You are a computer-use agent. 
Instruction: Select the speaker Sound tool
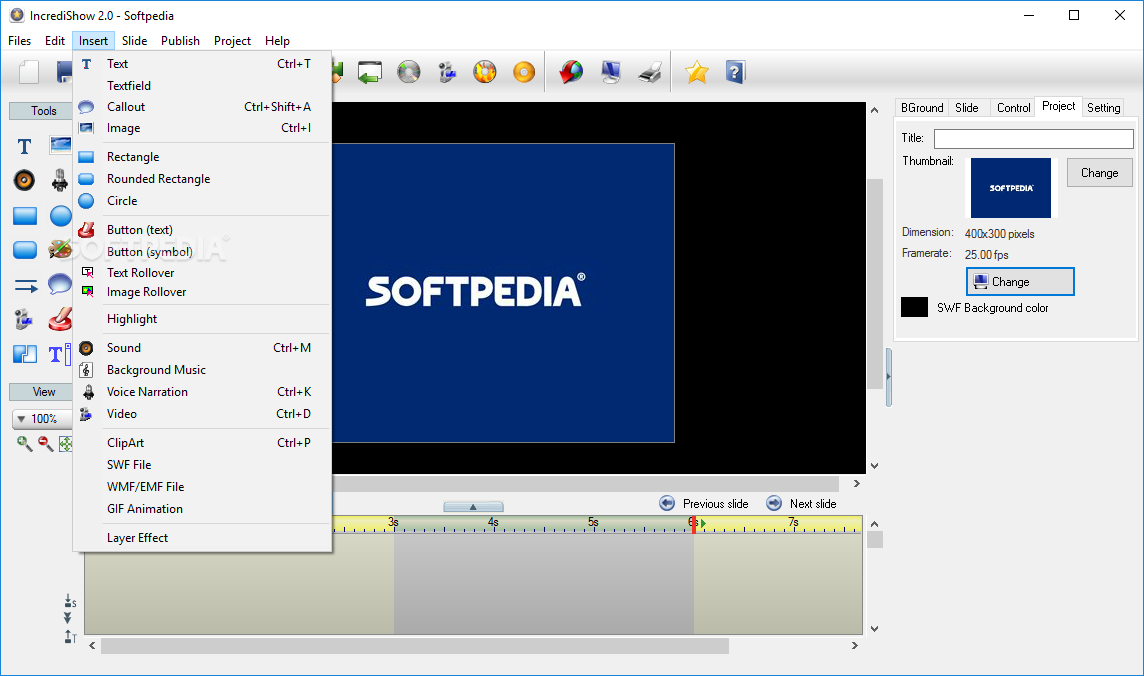tap(24, 180)
